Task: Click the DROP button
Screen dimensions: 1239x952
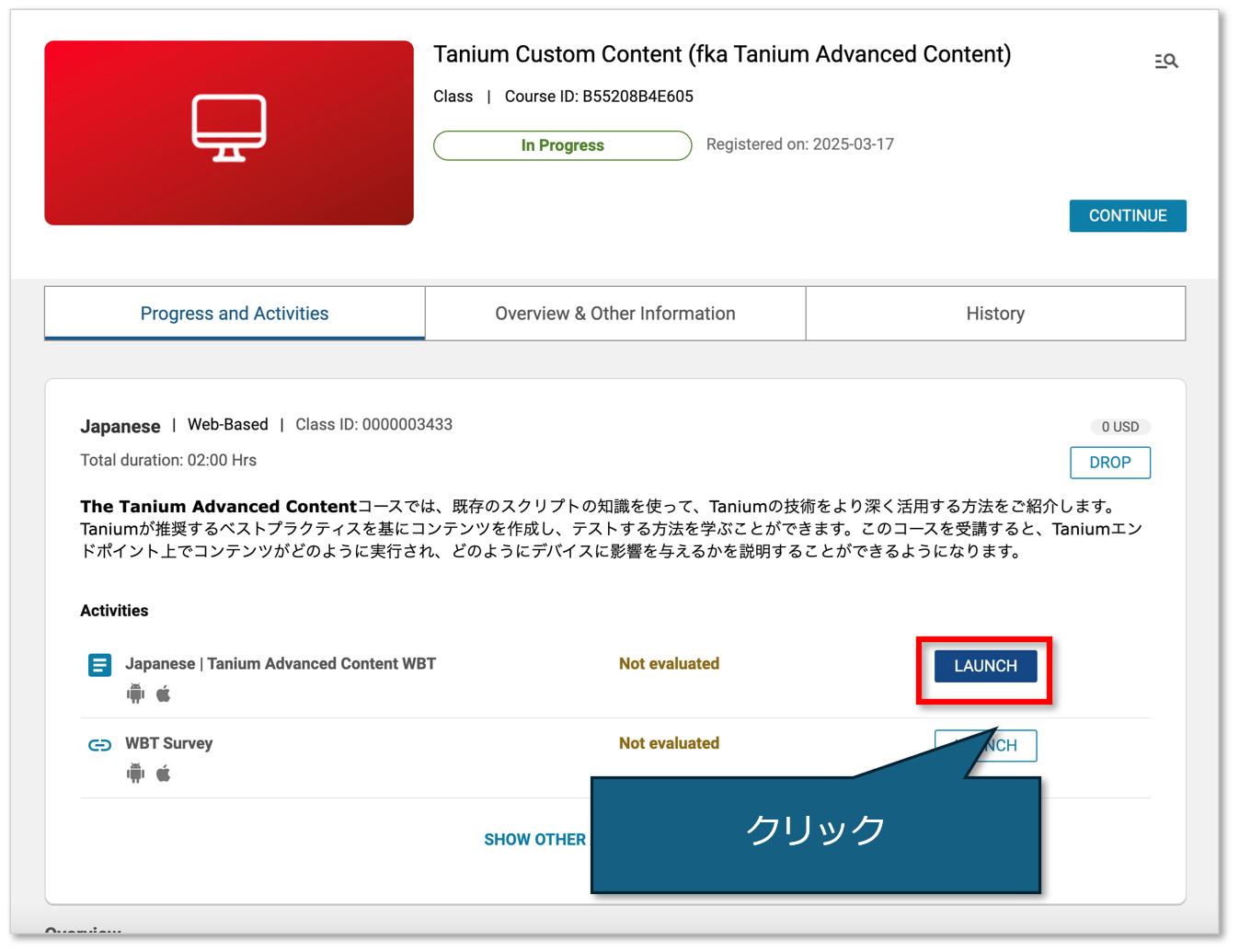Action: [x=1110, y=463]
